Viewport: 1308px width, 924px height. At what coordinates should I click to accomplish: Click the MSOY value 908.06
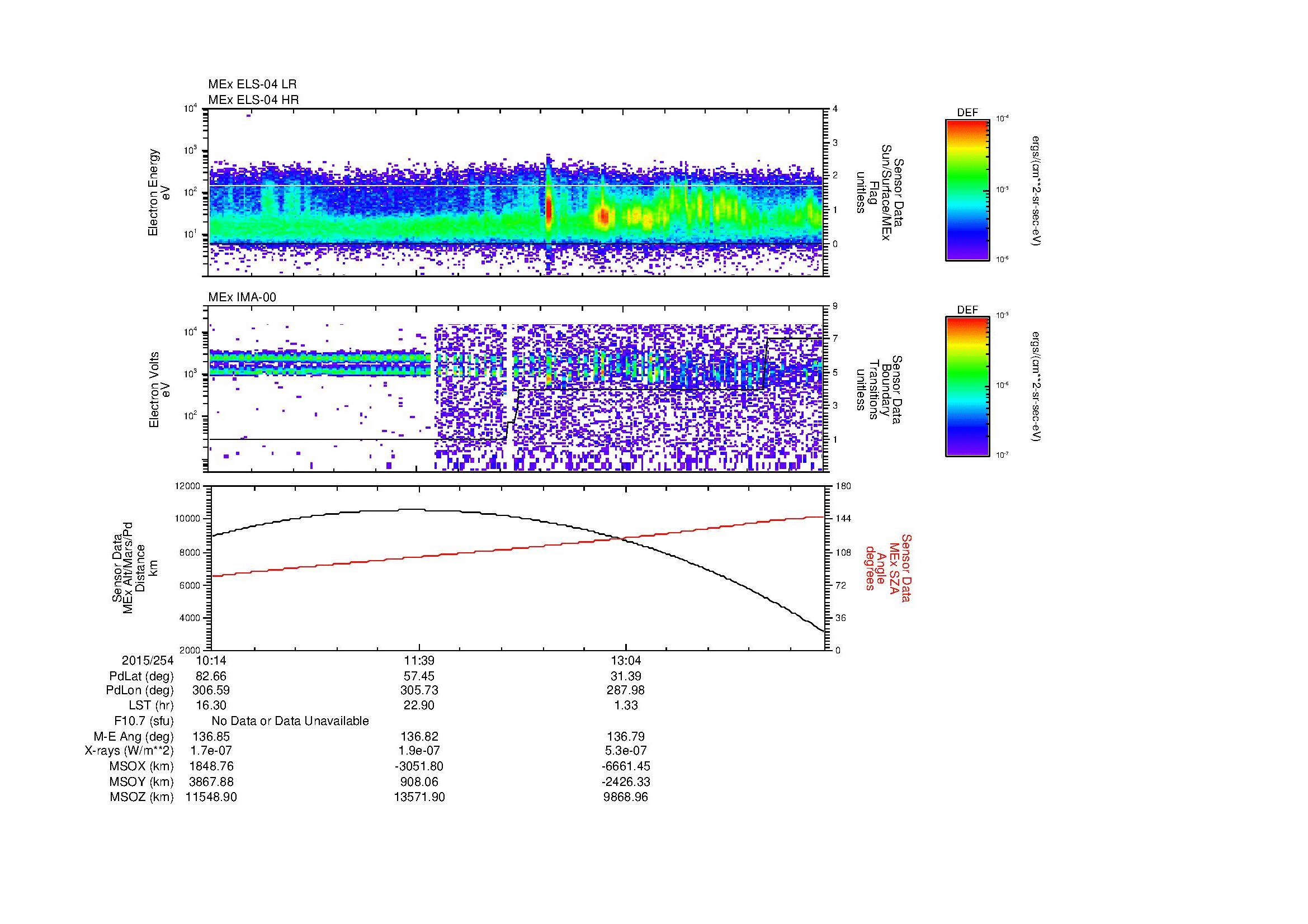click(x=419, y=782)
